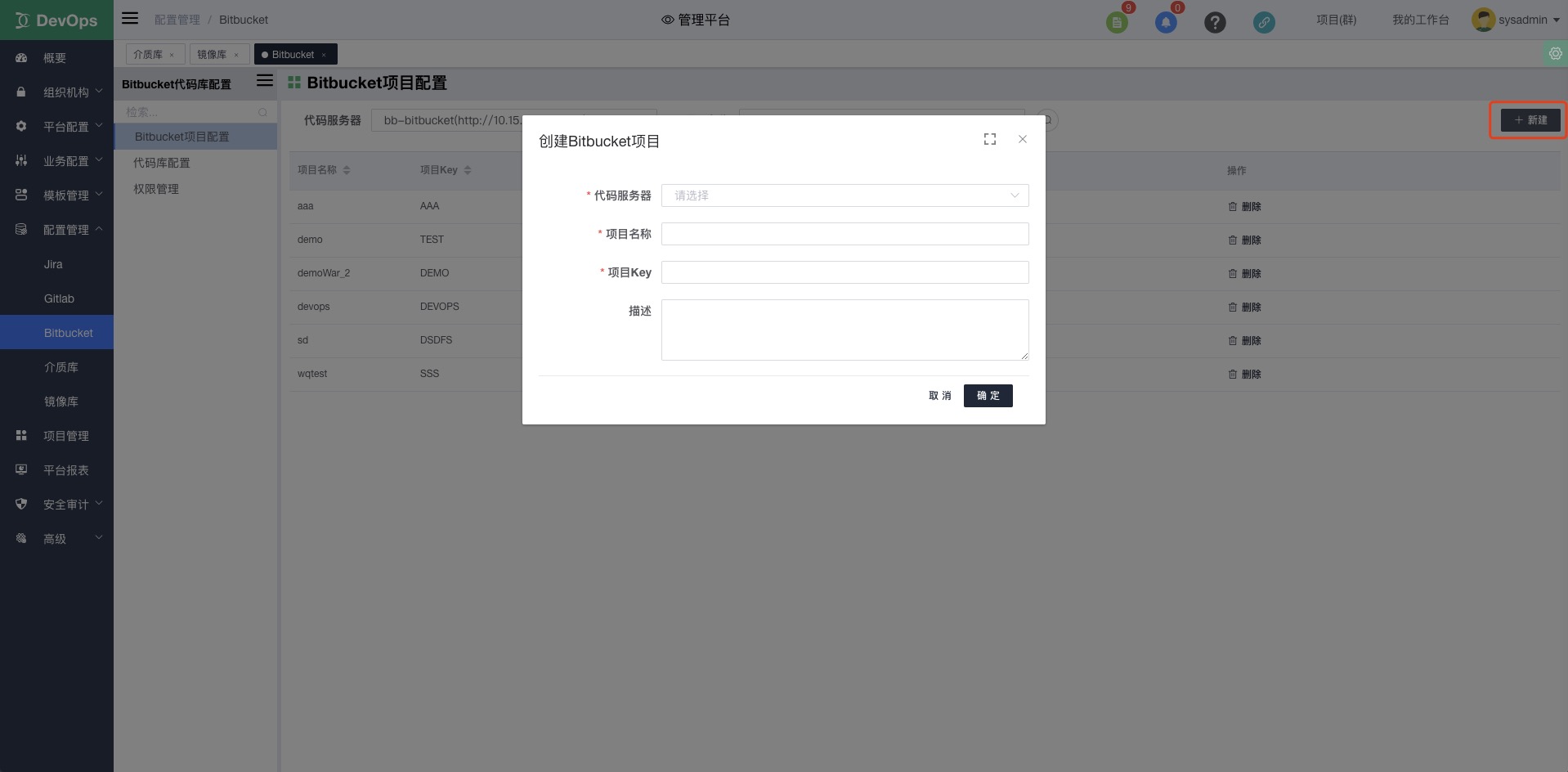Click the DEVOPS project key cell
Viewport: 1568px width, 772px height.
pos(440,307)
